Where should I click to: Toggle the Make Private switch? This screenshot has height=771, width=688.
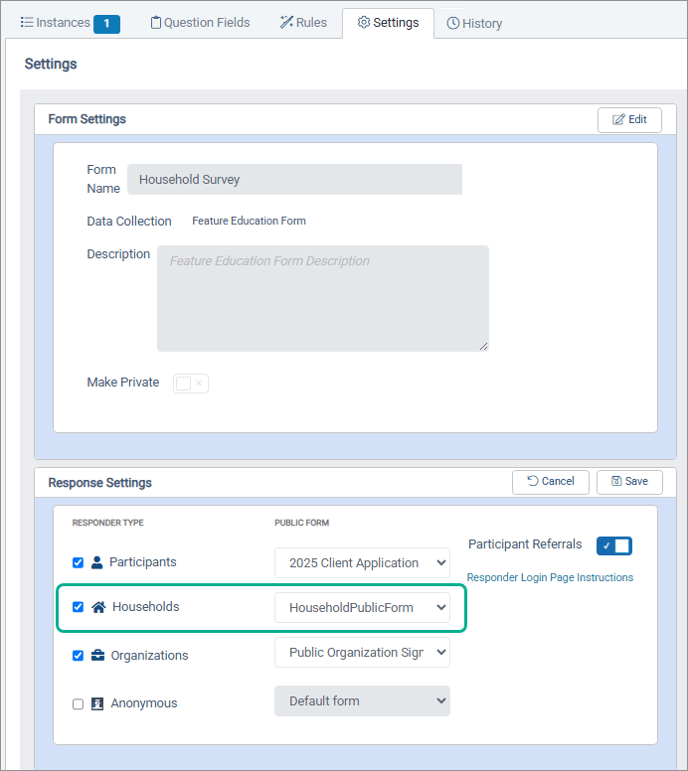191,383
